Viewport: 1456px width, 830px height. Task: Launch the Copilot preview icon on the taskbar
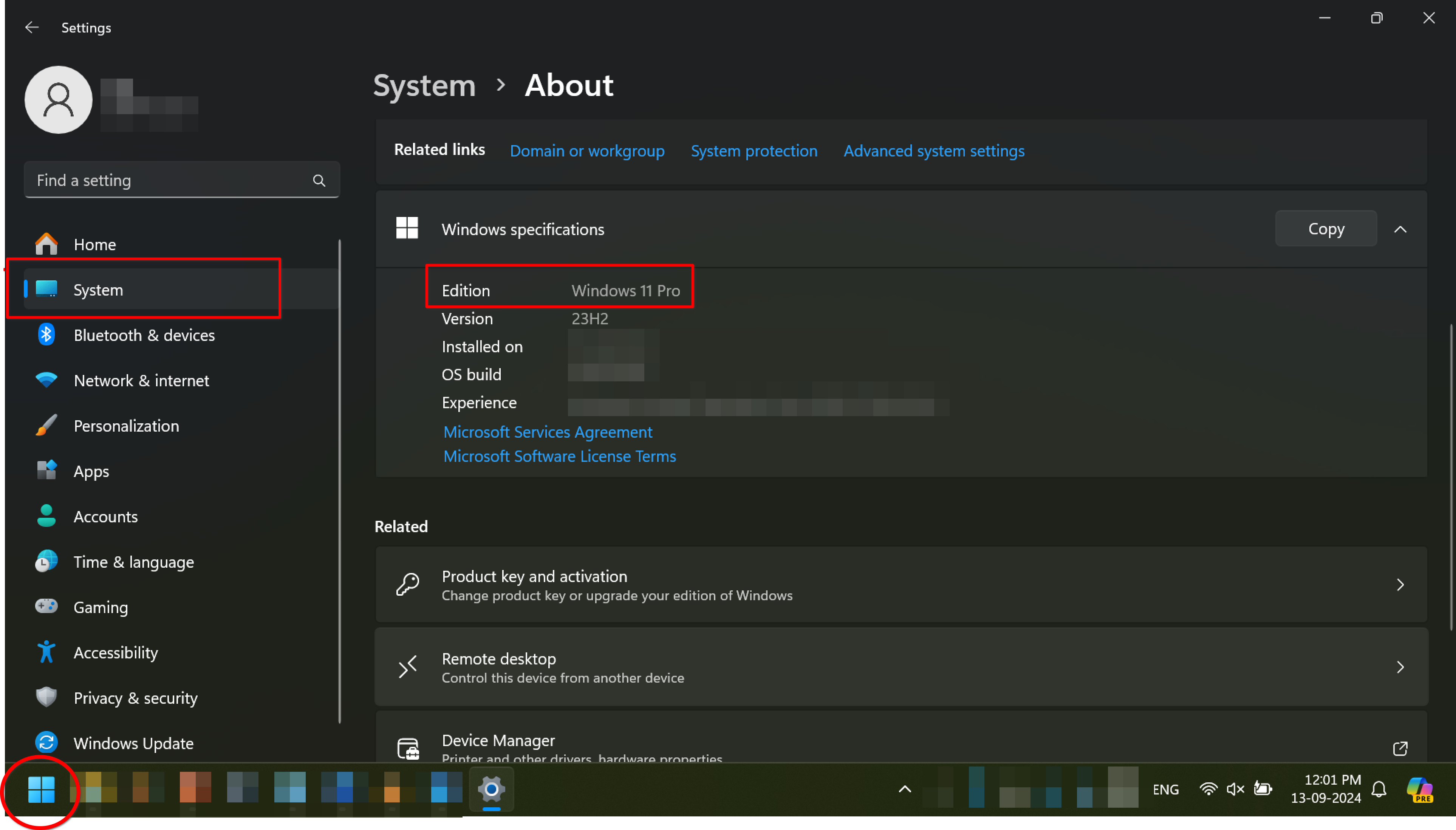click(1420, 790)
